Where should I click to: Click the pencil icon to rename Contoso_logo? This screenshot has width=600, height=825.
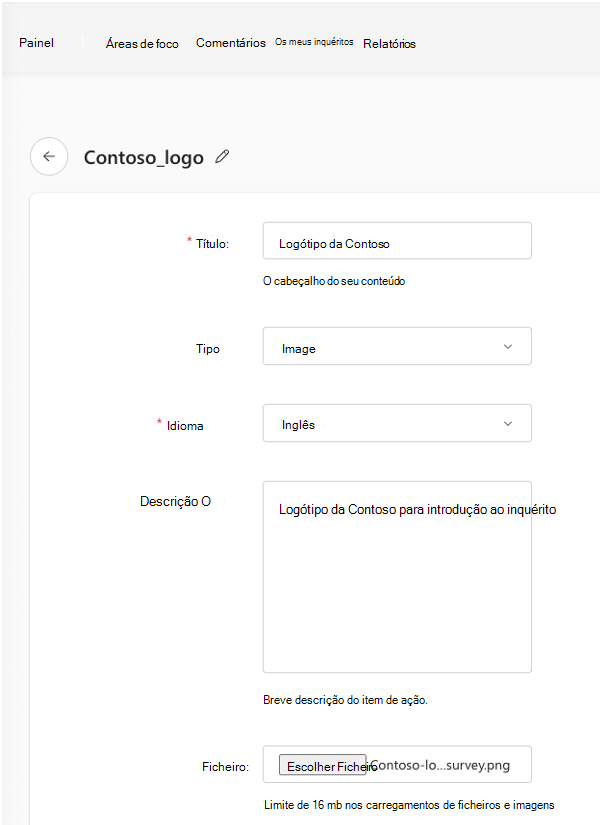222,156
